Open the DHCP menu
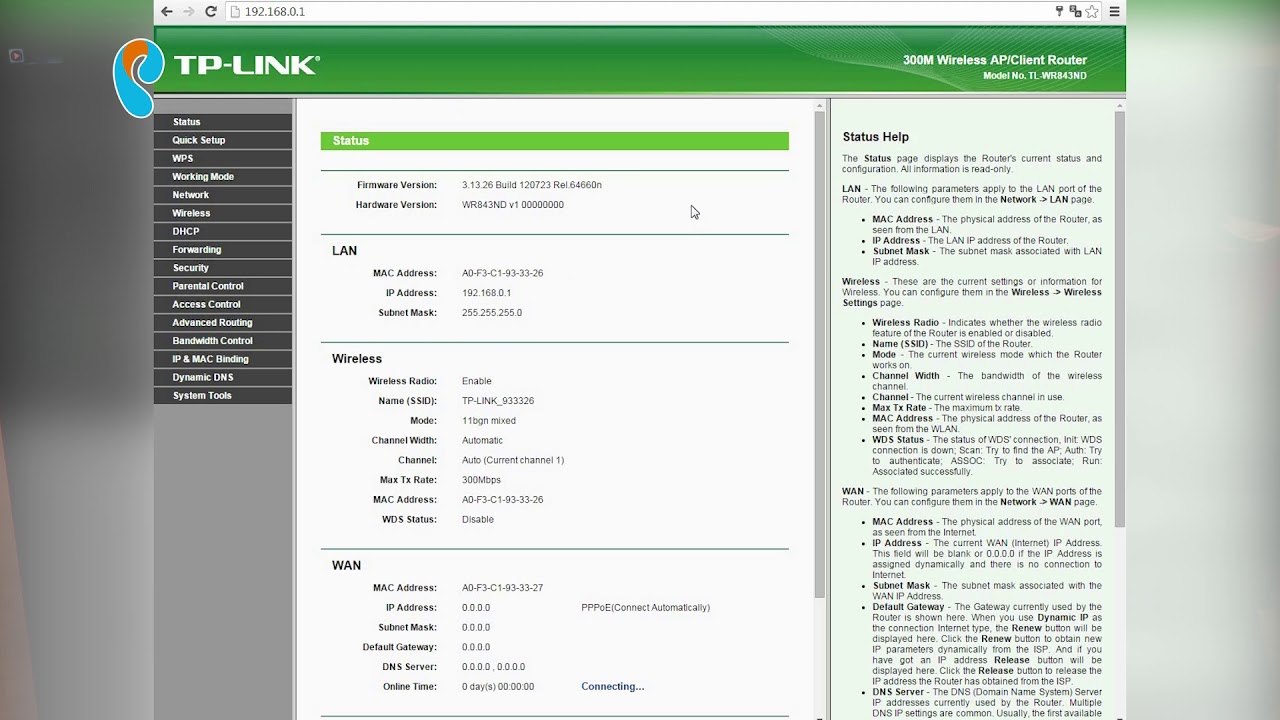Viewport: 1280px width, 720px height. pyautogui.click(x=223, y=231)
